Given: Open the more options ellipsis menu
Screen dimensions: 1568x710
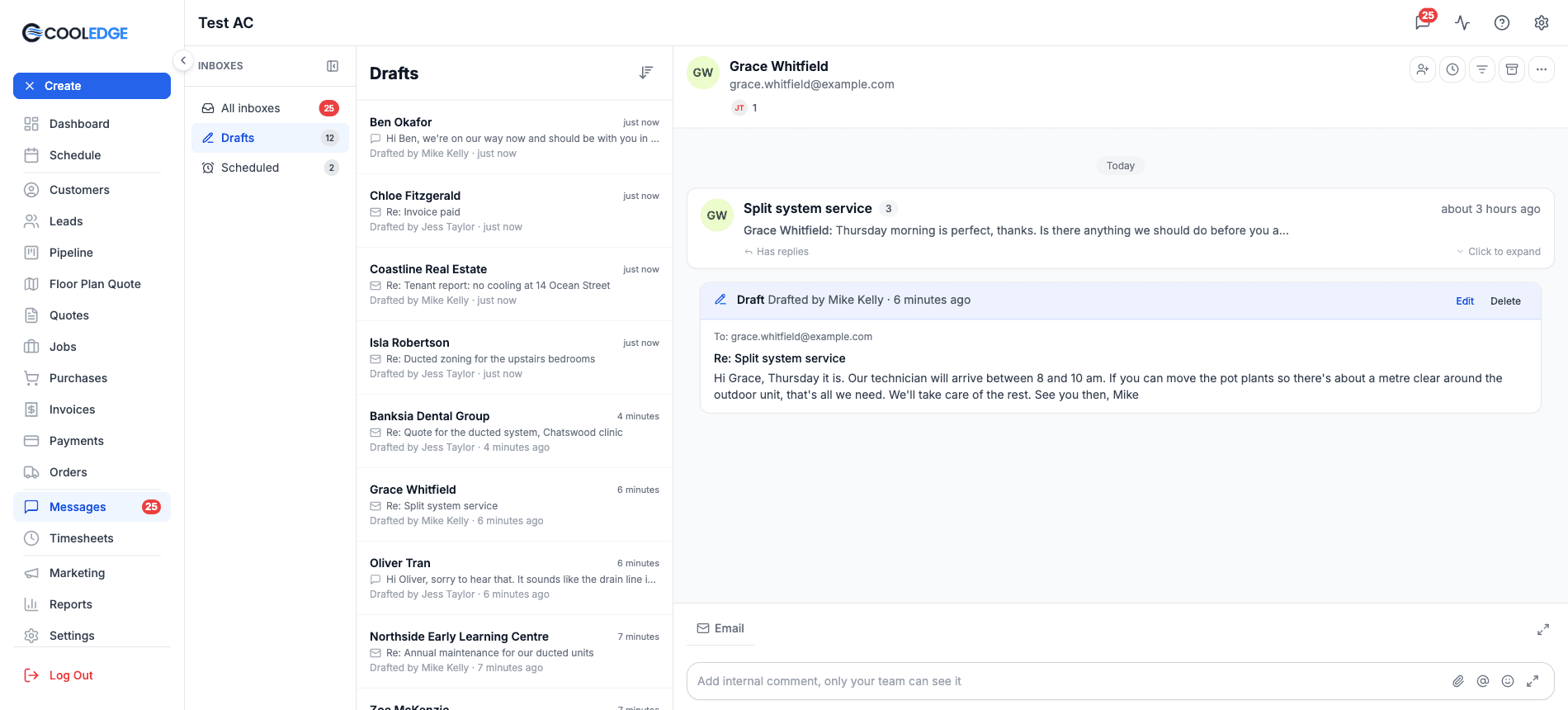Looking at the screenshot, I should pyautogui.click(x=1542, y=69).
